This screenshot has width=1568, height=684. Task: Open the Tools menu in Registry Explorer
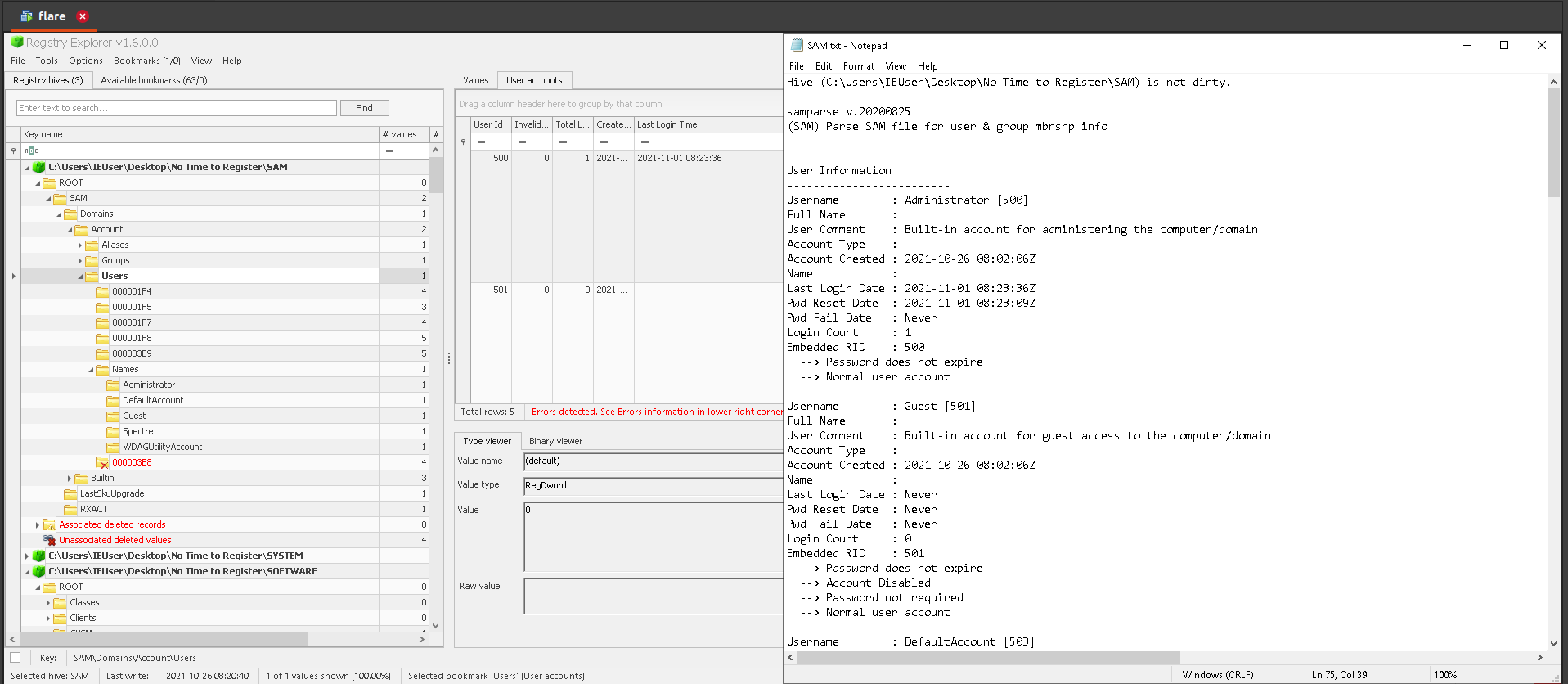click(x=47, y=61)
